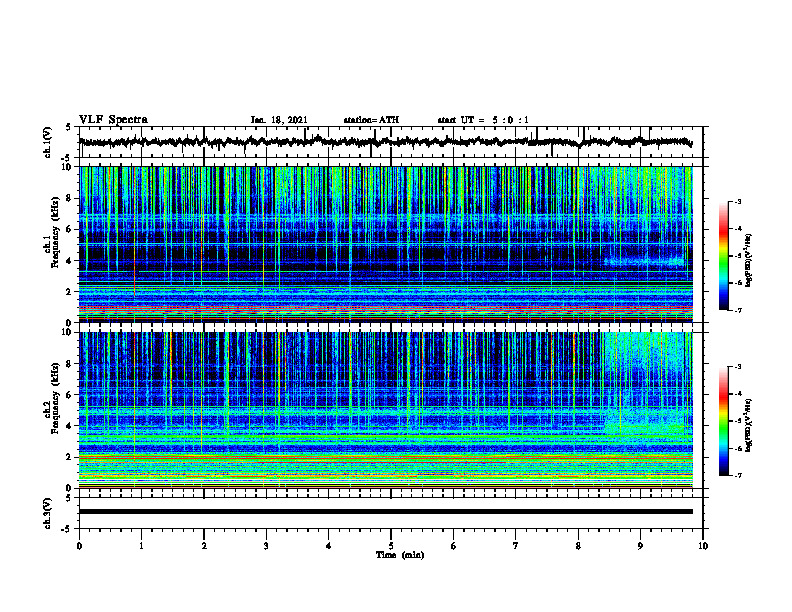Click time axis tick label "9"
The height and width of the screenshot is (612, 792).
pyautogui.click(x=640, y=546)
